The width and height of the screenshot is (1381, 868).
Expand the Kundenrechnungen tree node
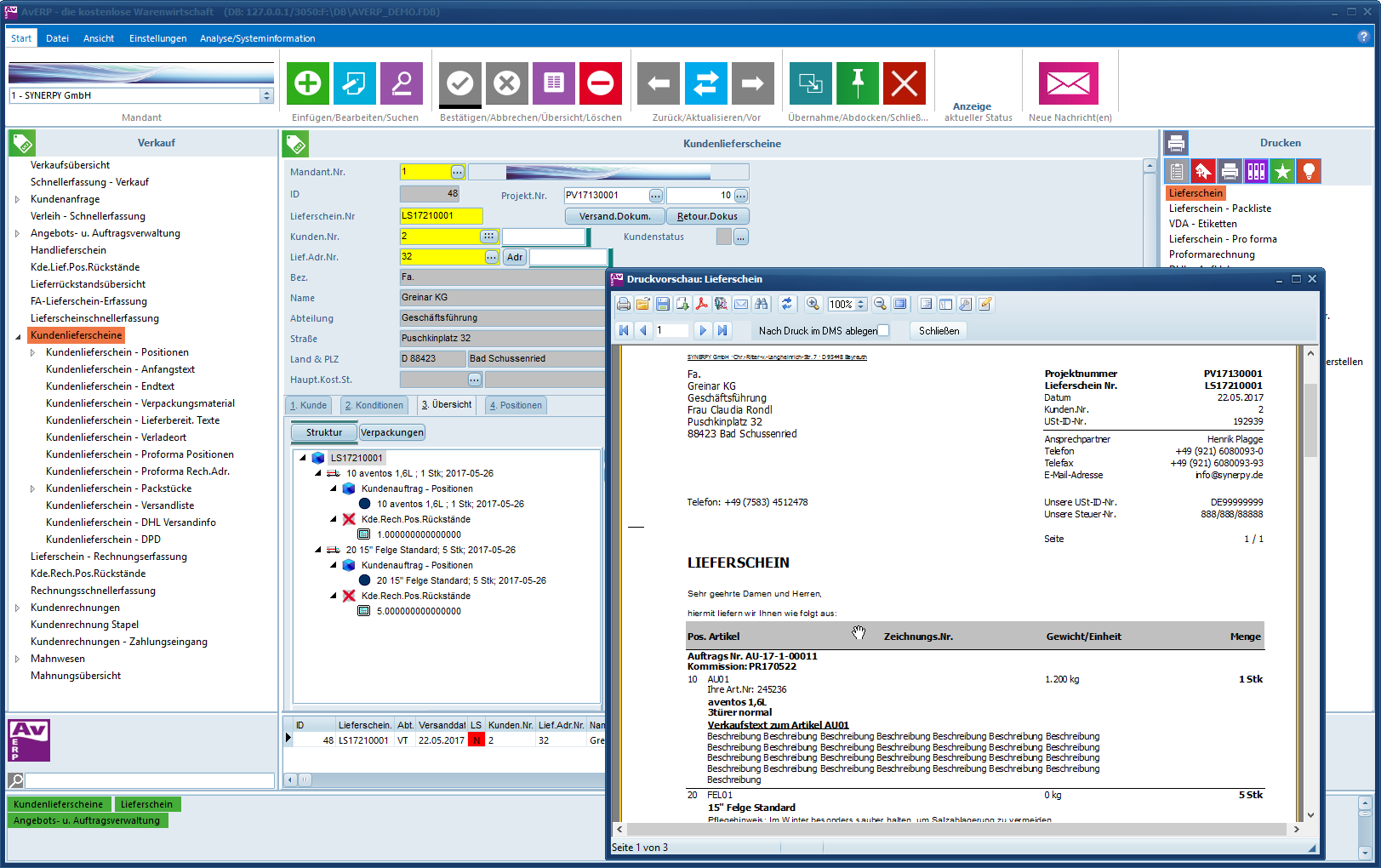(x=17, y=608)
